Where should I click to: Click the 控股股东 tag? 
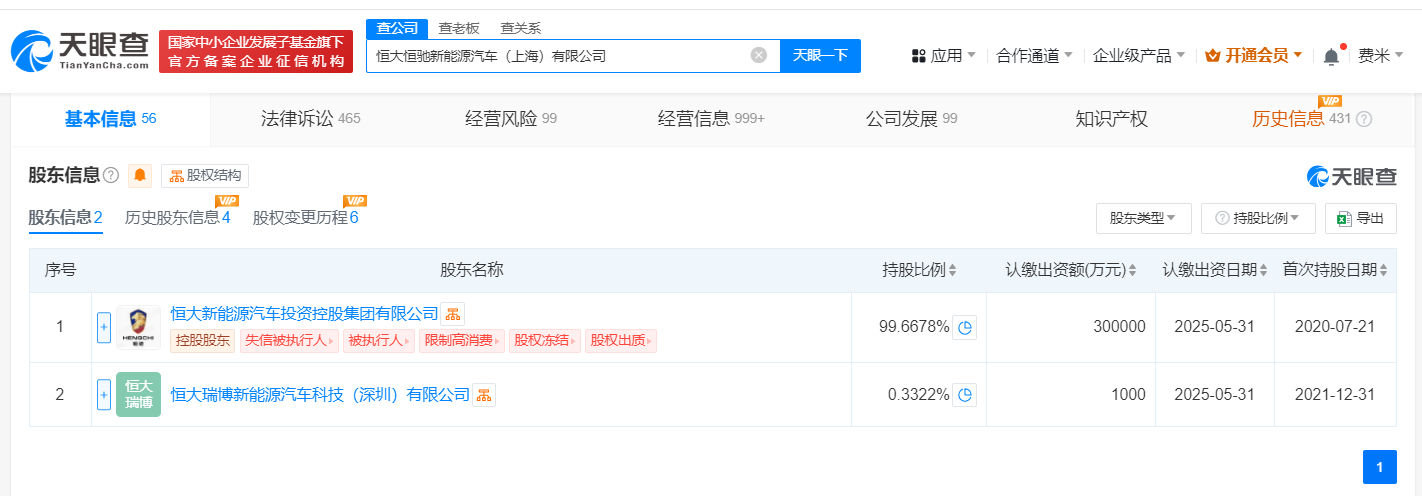[203, 340]
